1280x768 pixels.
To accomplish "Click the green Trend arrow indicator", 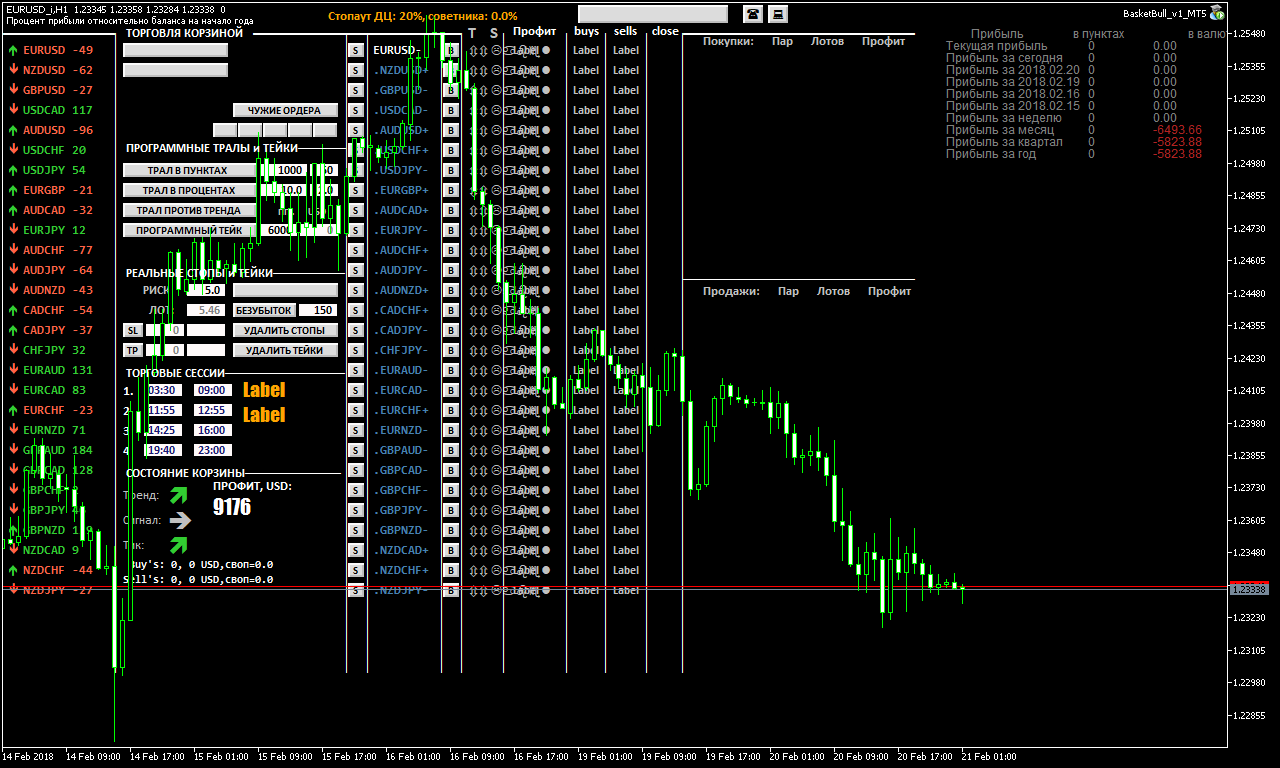I will click(x=179, y=495).
